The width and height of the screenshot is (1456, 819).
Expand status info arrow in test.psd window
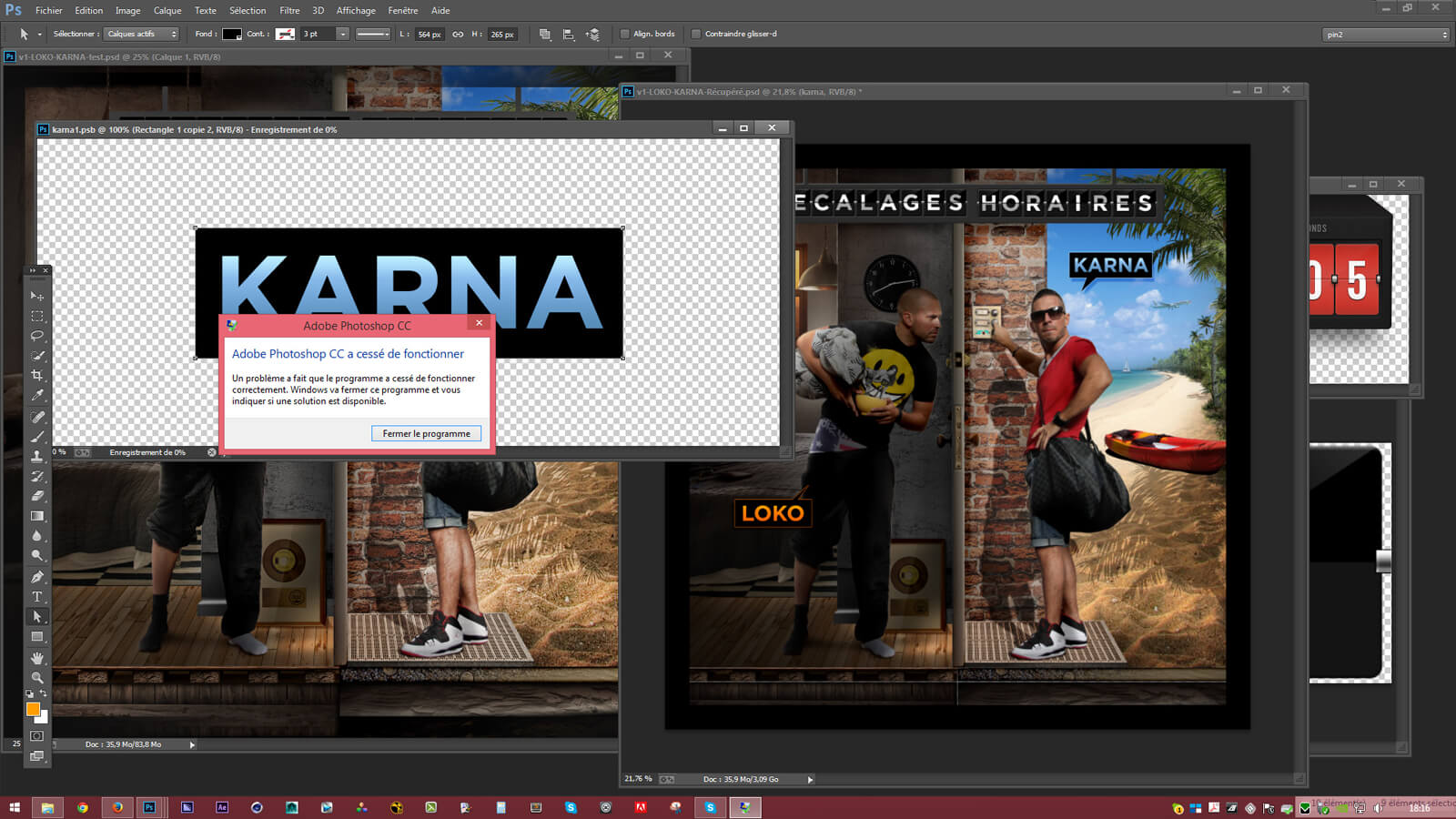pos(192,744)
